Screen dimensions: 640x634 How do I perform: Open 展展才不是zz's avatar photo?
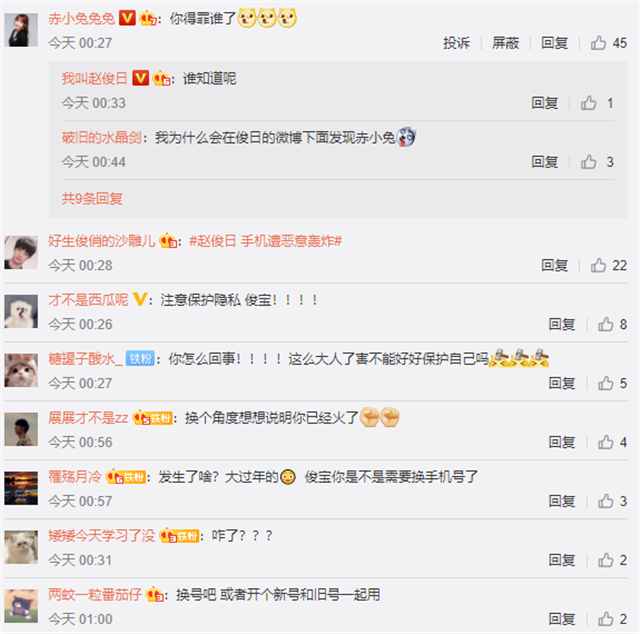pyautogui.click(x=21, y=429)
